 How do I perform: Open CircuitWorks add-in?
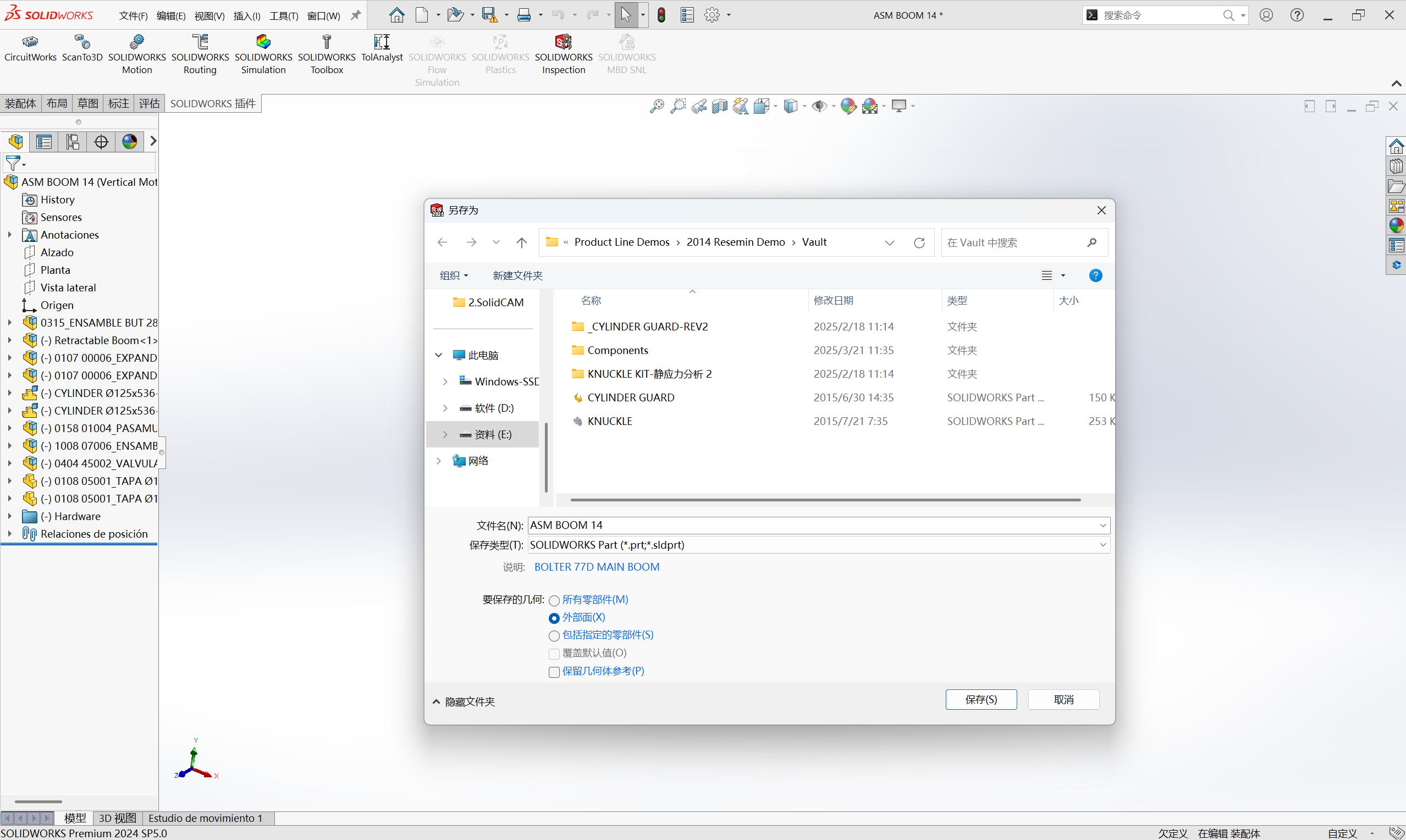pyautogui.click(x=30, y=49)
